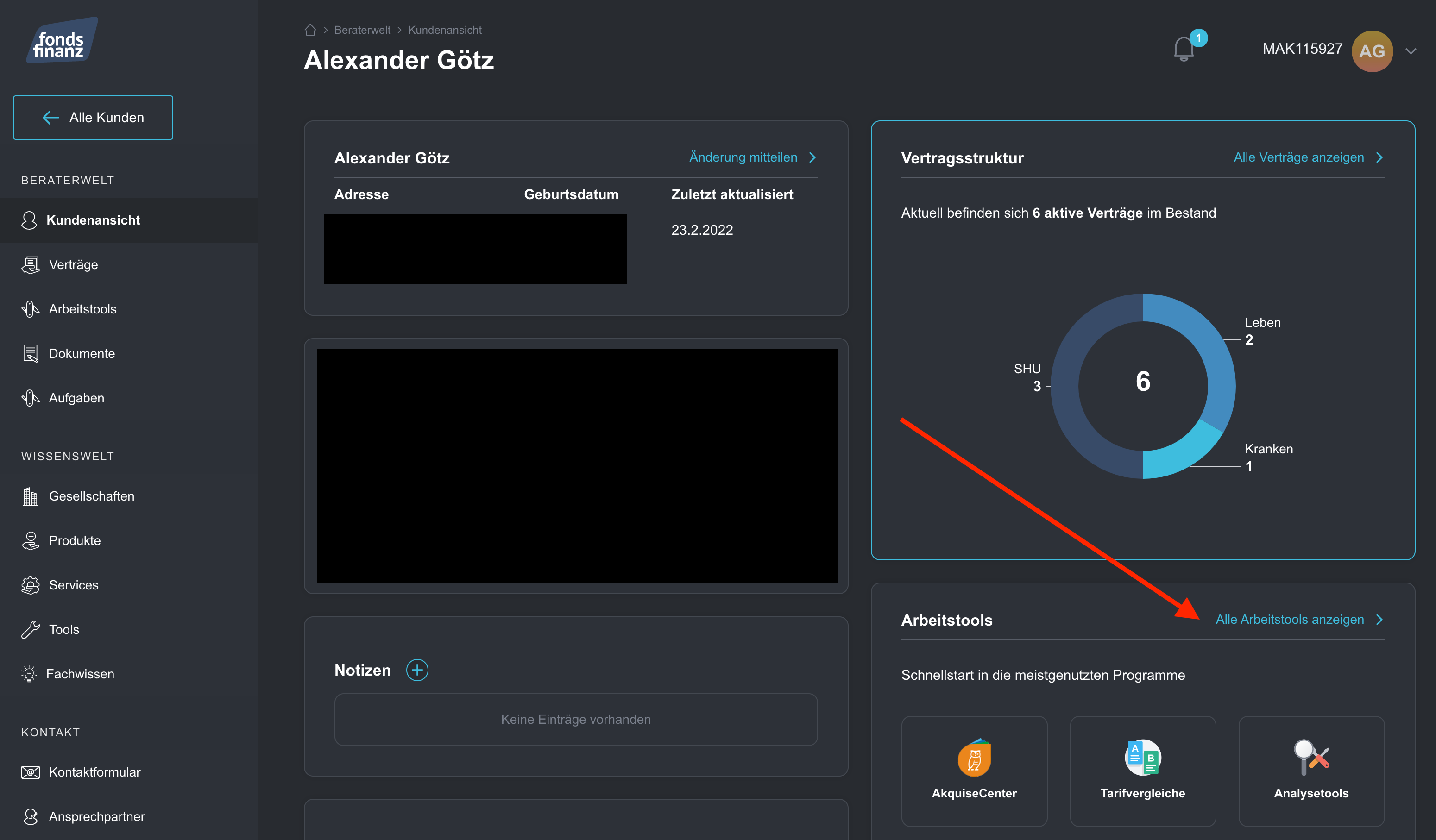The width and height of the screenshot is (1436, 840).
Task: Click the home breadcrumb icon
Action: click(310, 30)
